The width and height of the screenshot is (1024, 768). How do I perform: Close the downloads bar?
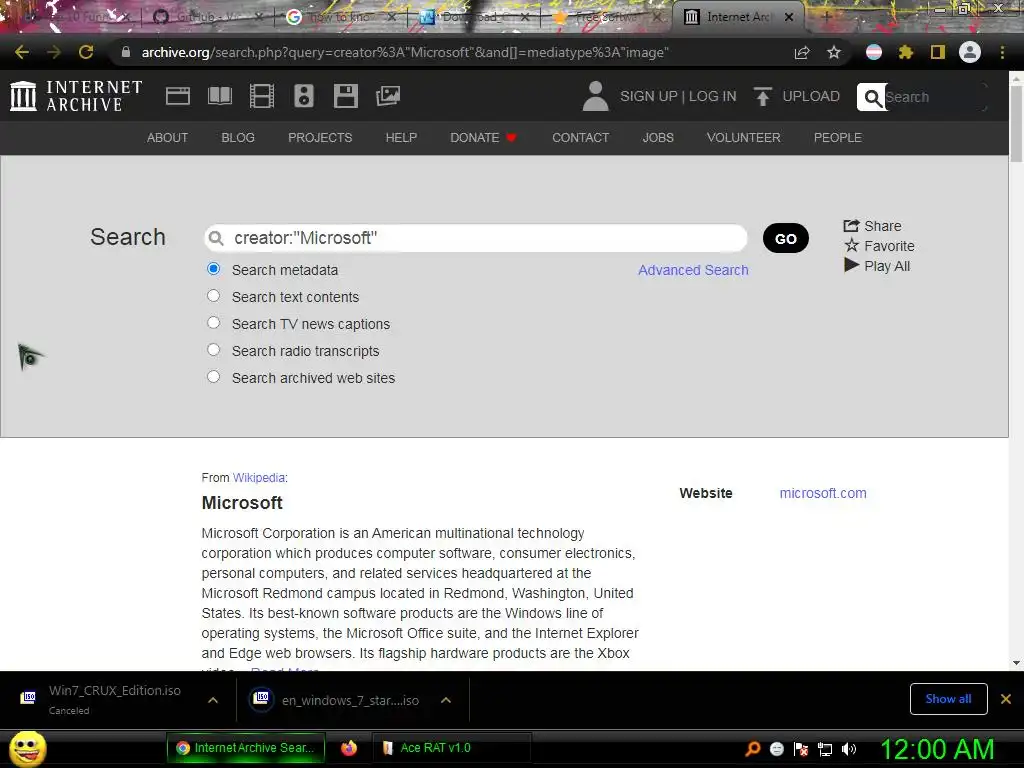(1006, 699)
